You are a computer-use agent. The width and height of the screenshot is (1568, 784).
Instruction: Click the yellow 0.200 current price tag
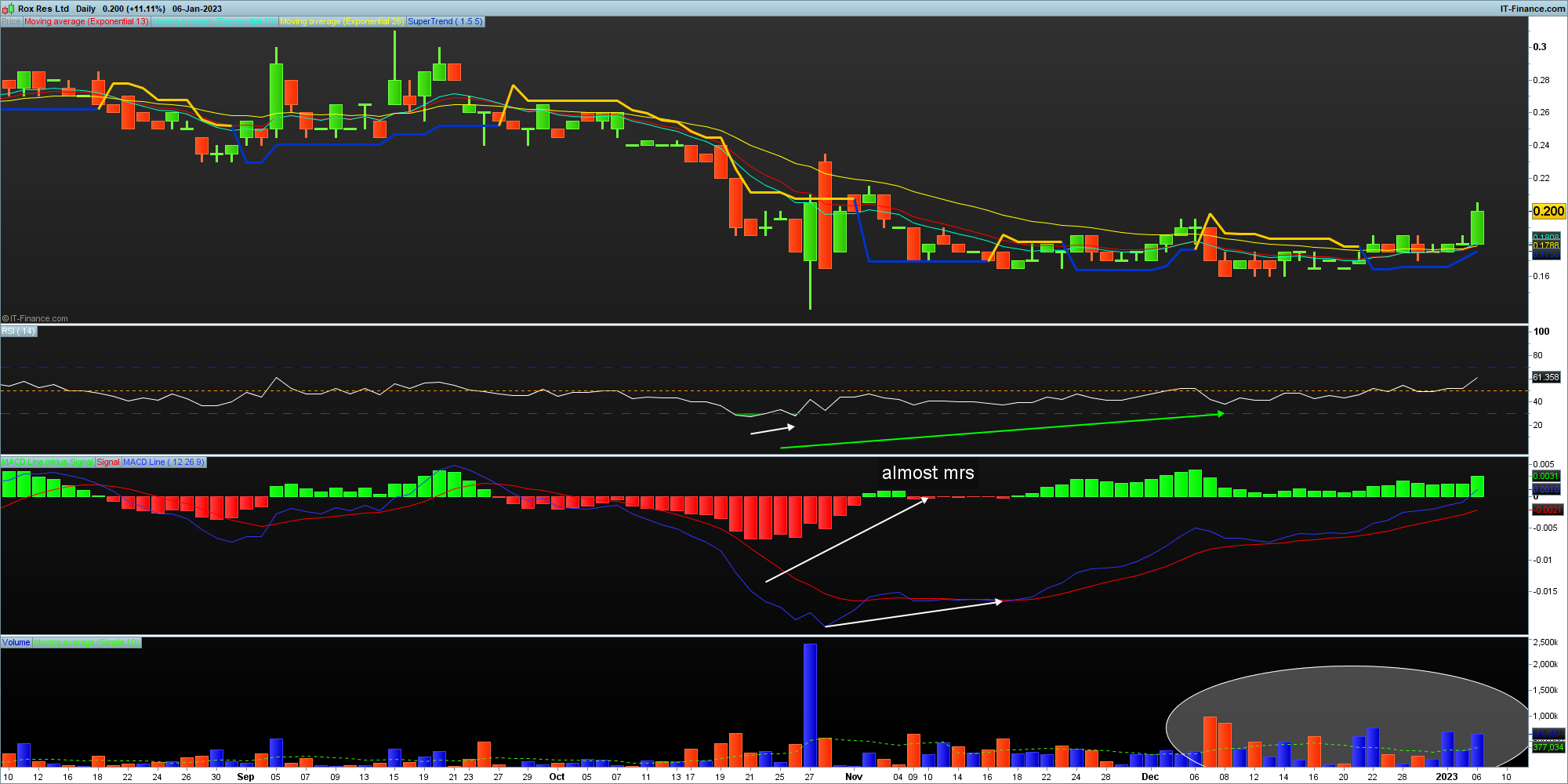tap(1548, 212)
